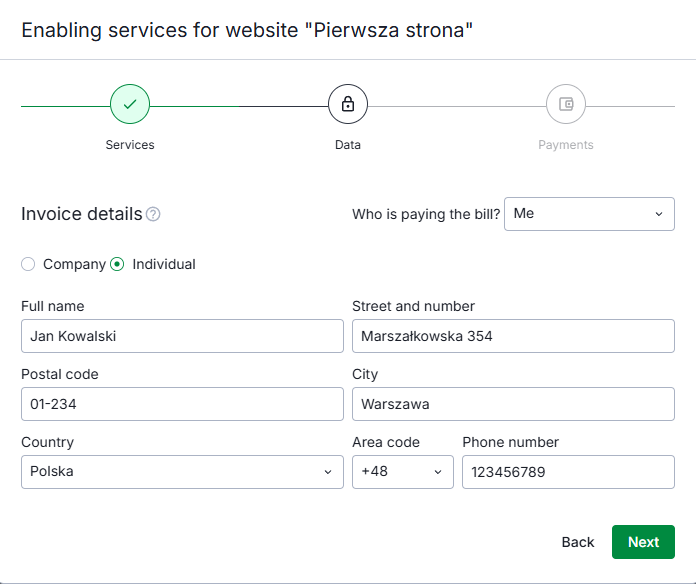The image size is (696, 584).
Task: Open the "Who is paying the bill?" dropdown
Action: (589, 214)
